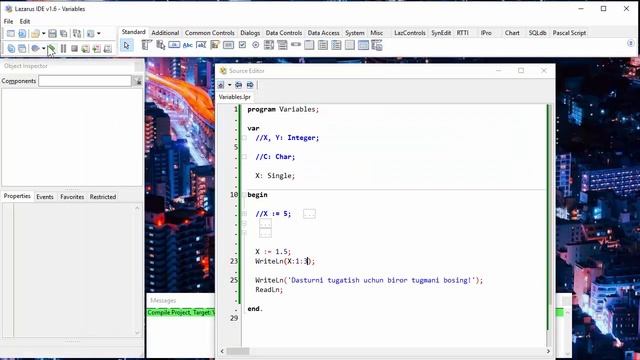Open Favorites tab in Object Inspector
The height and width of the screenshot is (360, 640).
[x=72, y=197]
